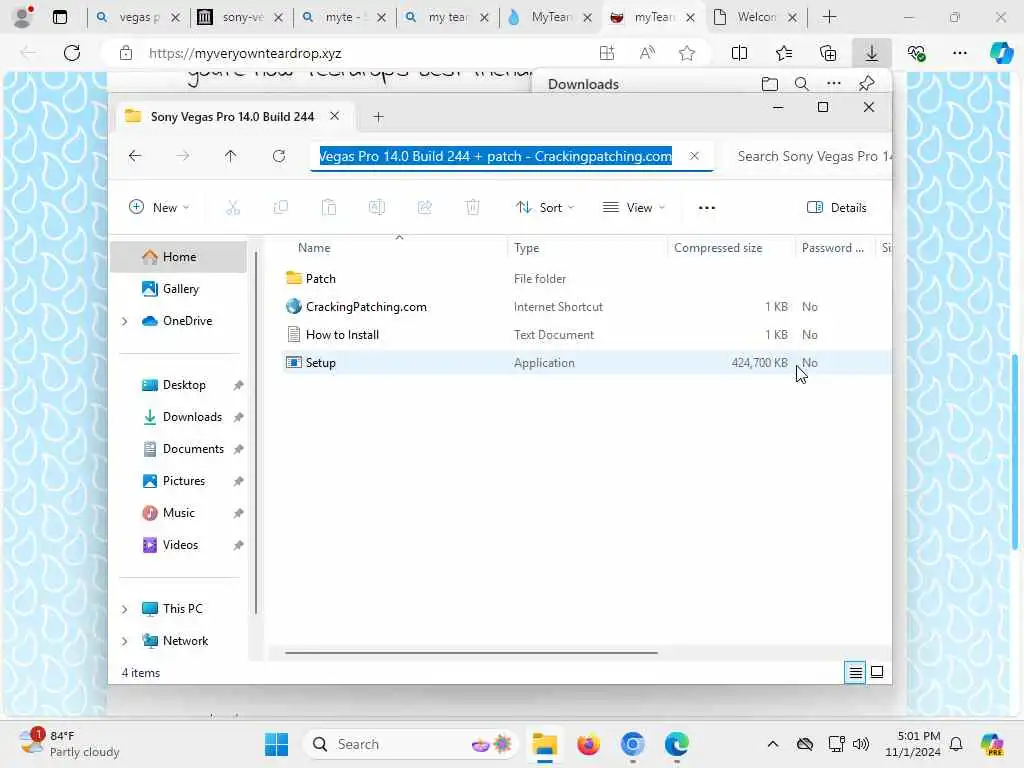This screenshot has height=768, width=1024.
Task: Switch to details list view in Explorer
Action: click(x=855, y=672)
